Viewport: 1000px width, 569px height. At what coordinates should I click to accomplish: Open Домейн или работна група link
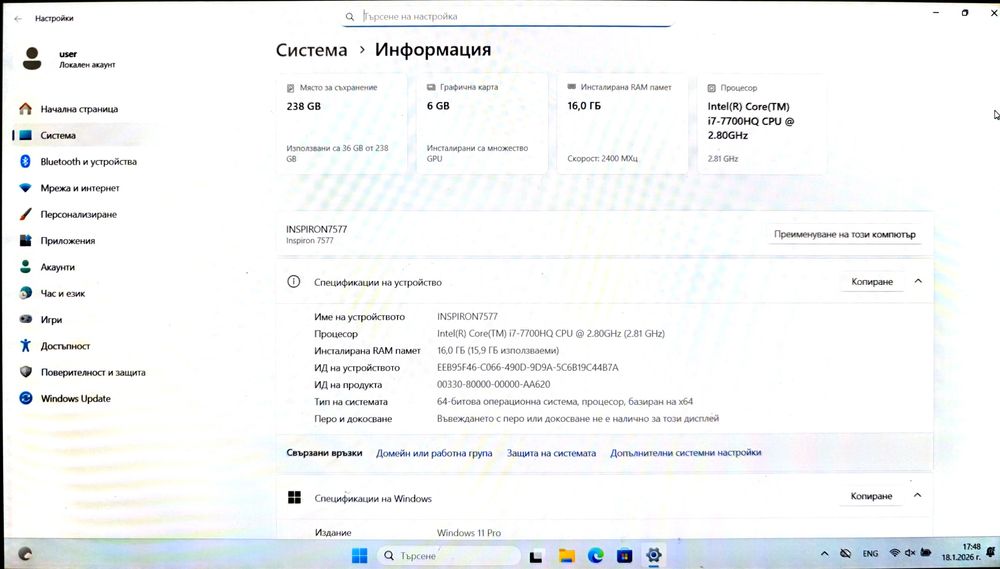(x=434, y=453)
